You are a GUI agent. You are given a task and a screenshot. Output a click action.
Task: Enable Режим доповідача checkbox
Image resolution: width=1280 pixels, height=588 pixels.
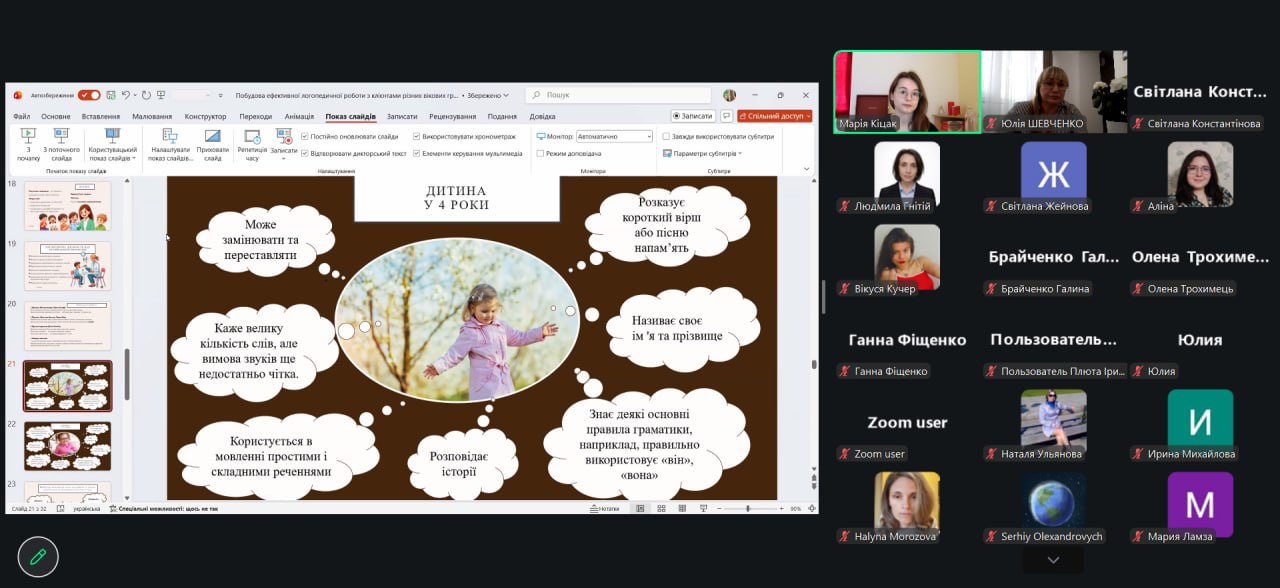(x=541, y=154)
